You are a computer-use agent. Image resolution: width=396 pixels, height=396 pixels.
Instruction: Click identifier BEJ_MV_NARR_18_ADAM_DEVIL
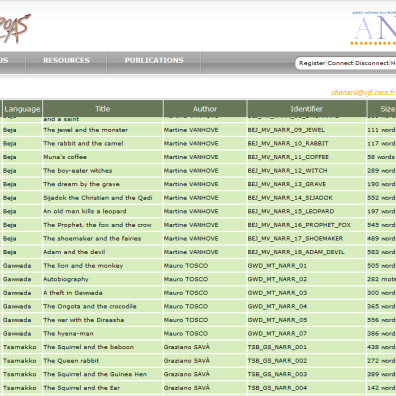(296, 252)
